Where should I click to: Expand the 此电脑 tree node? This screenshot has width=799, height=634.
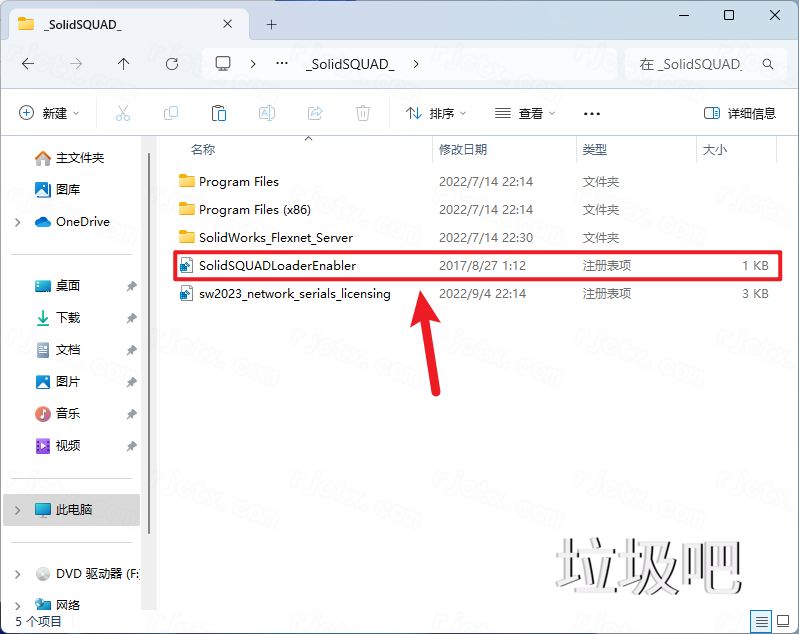pyautogui.click(x=18, y=510)
